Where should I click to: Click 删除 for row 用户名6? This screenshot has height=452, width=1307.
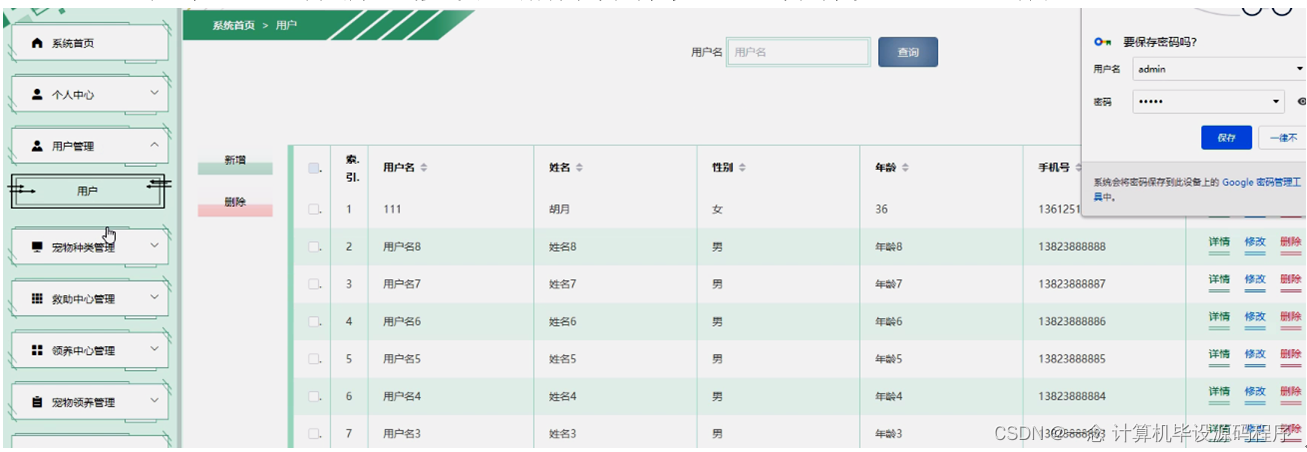(1290, 318)
